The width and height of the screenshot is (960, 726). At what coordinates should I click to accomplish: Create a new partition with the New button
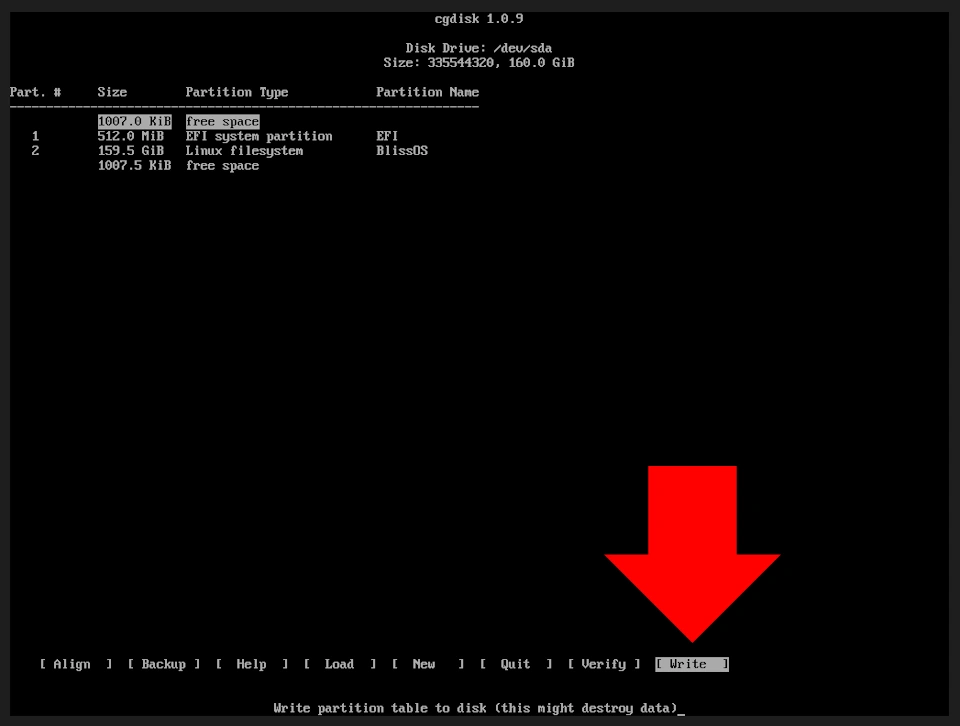(x=423, y=663)
